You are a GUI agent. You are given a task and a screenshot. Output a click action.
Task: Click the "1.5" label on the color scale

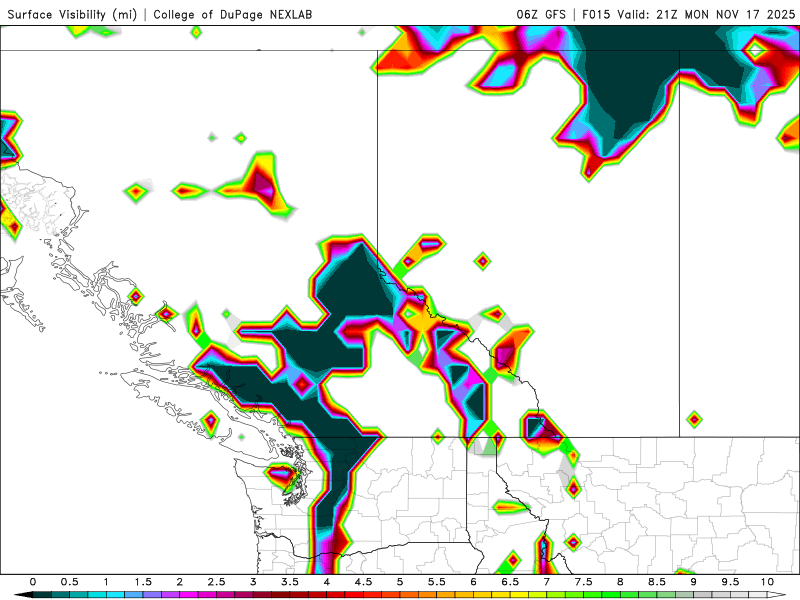point(143,582)
